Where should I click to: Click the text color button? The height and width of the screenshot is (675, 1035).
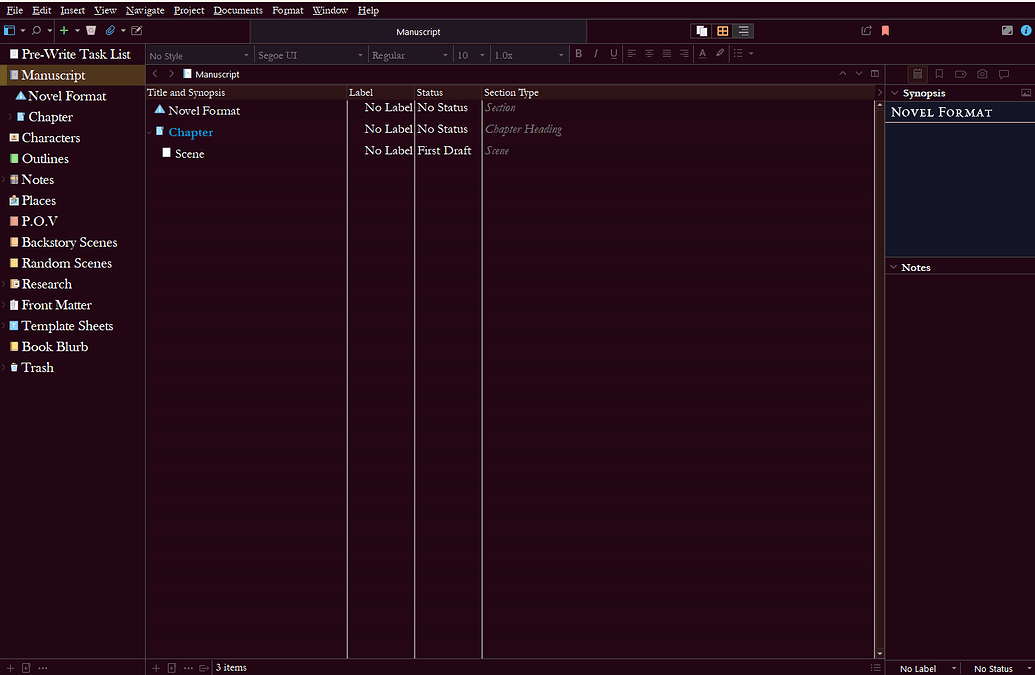tap(702, 54)
